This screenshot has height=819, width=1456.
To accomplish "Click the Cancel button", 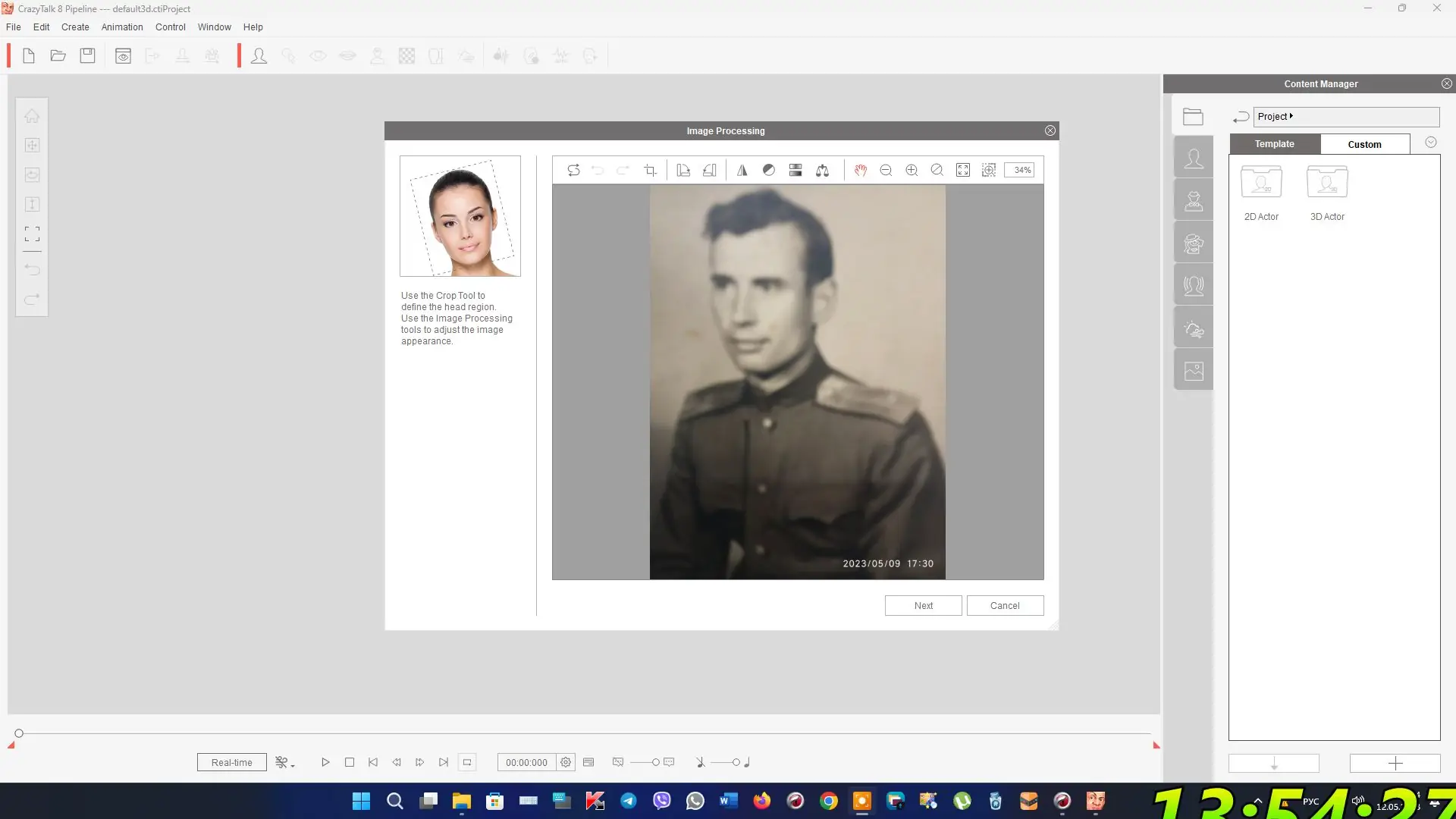I will (1005, 605).
